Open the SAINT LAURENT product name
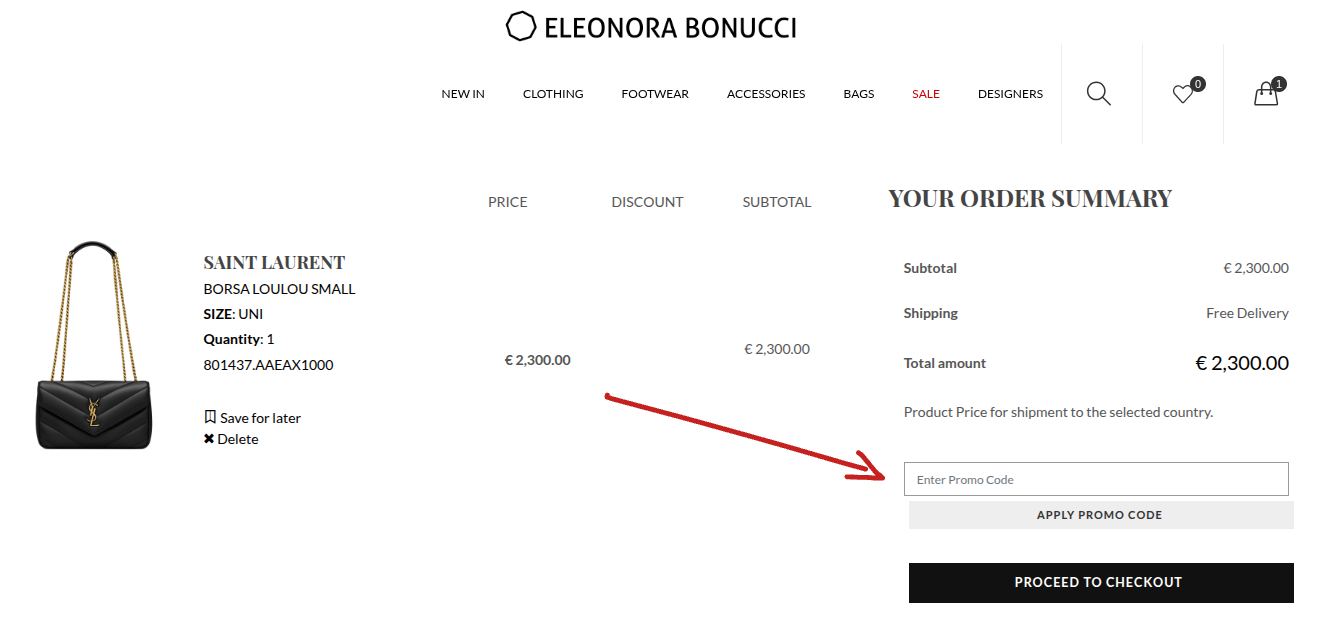The height and width of the screenshot is (628, 1325). (x=273, y=262)
